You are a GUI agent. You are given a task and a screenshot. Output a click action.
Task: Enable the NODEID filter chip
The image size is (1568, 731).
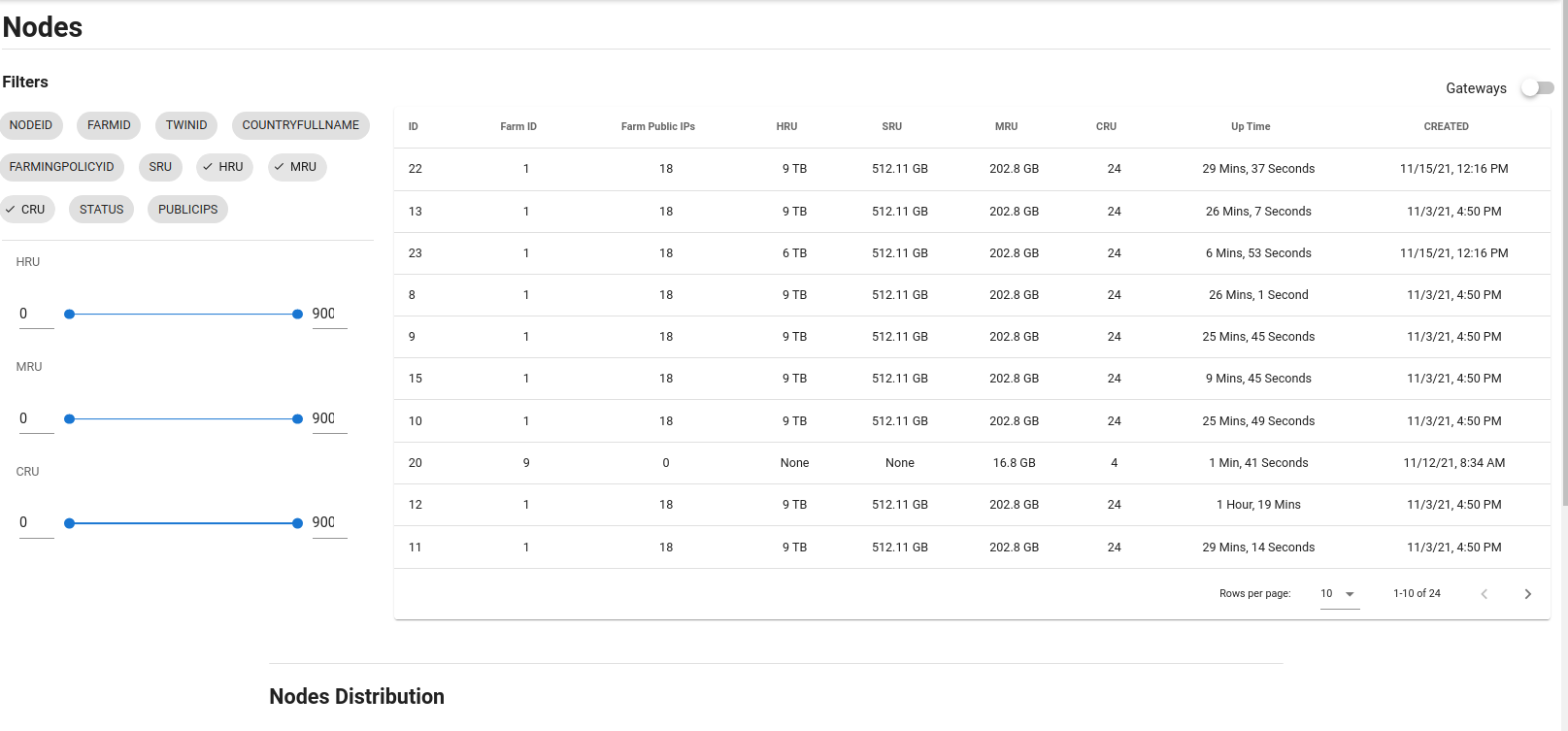coord(31,125)
